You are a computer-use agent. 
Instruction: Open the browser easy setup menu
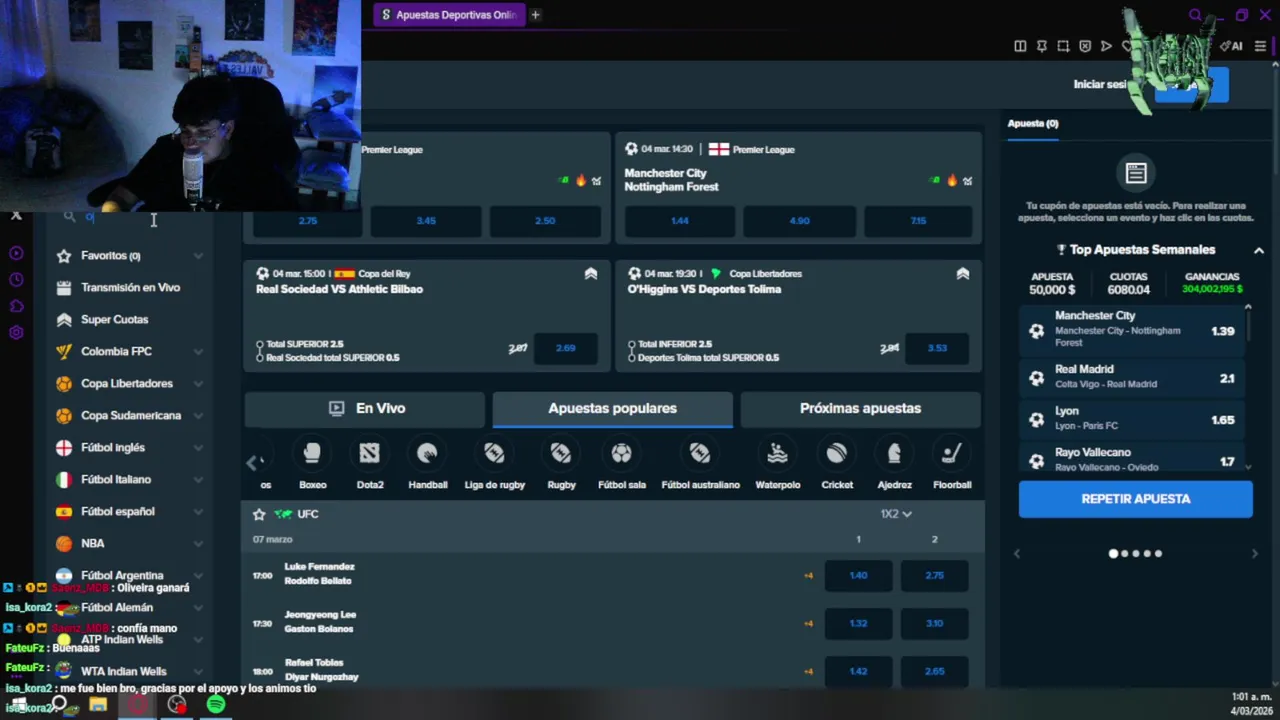[1260, 46]
